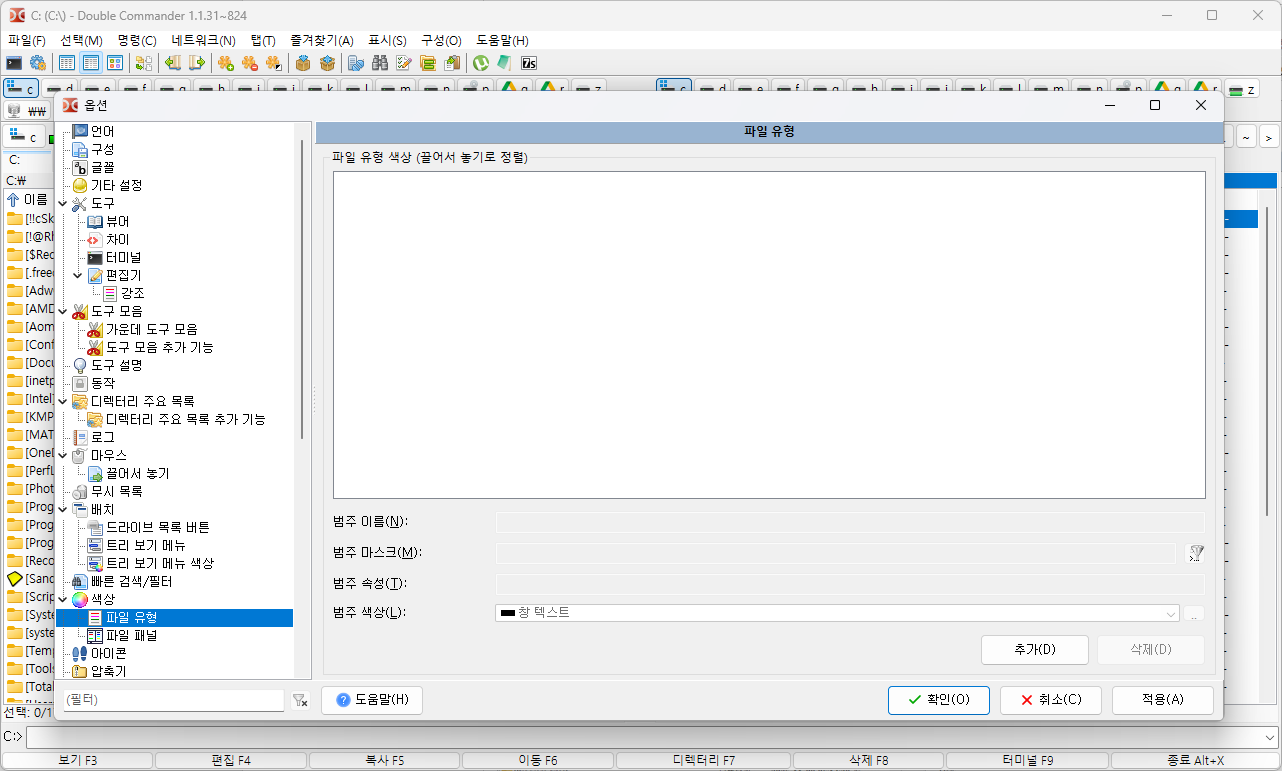Viewport: 1282px width, 771px height.
Task: Clear the options filter with funnel icon
Action: point(300,701)
